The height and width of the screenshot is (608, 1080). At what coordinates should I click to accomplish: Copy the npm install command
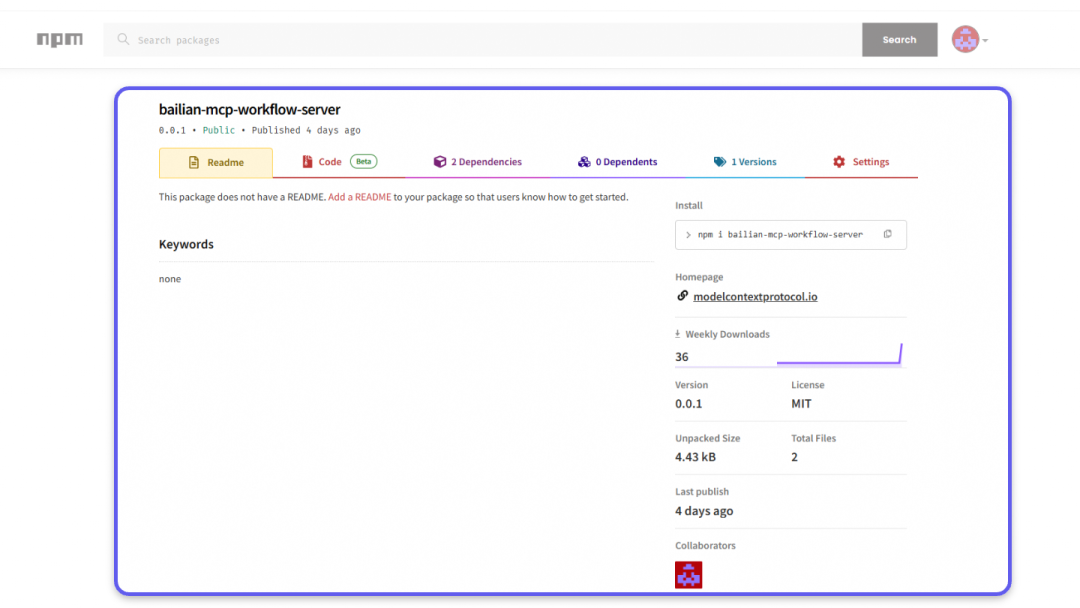(x=887, y=234)
